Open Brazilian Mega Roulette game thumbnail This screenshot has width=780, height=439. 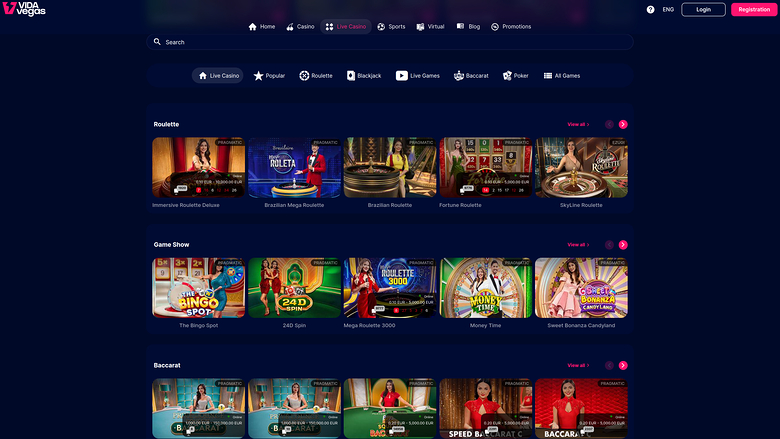pyautogui.click(x=294, y=168)
